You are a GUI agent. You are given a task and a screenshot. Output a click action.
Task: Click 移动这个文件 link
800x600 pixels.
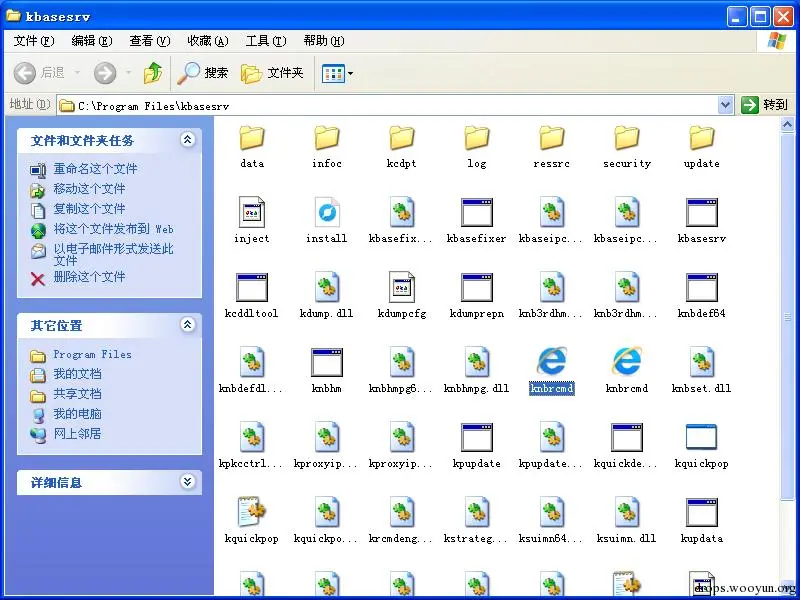pos(89,189)
